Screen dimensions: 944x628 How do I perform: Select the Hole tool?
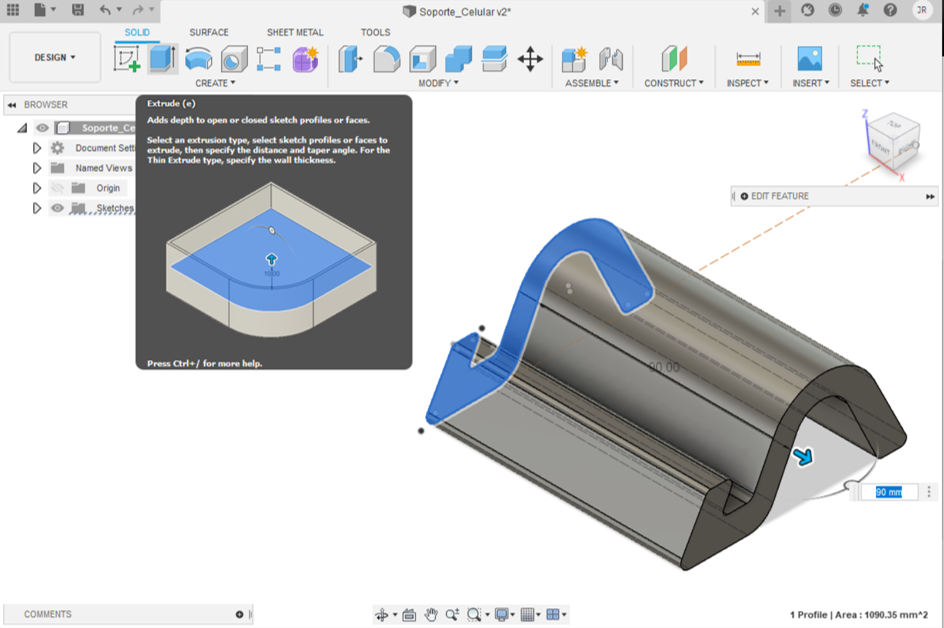[x=234, y=59]
